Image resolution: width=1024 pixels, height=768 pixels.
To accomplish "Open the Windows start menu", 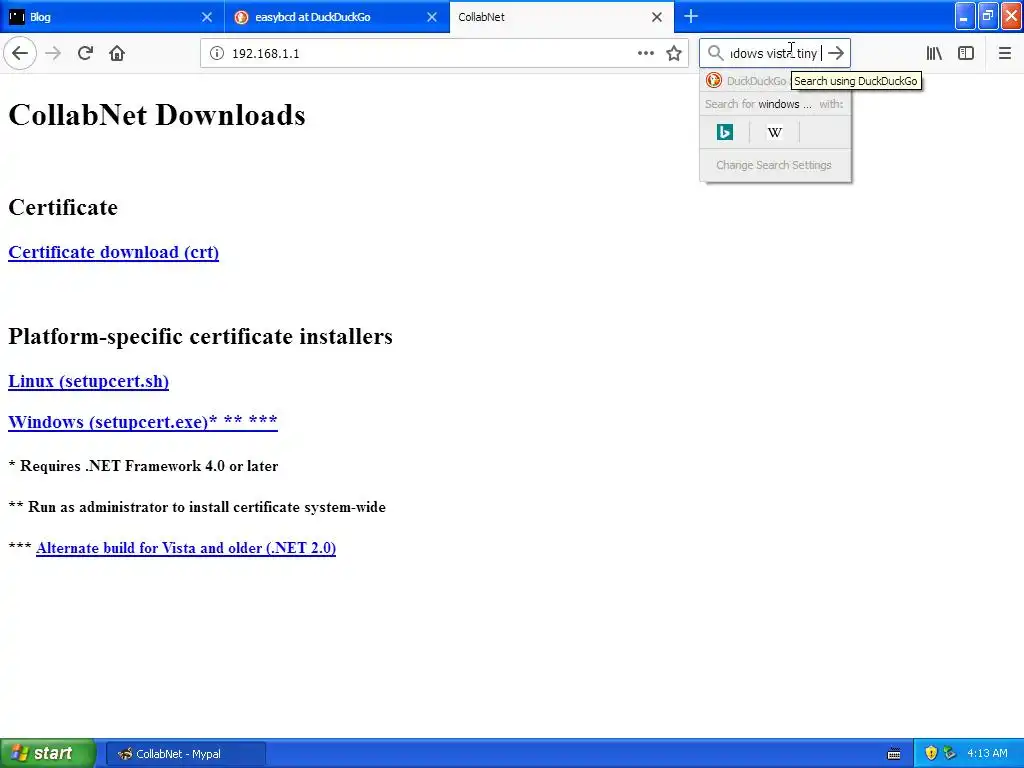I will tap(48, 754).
